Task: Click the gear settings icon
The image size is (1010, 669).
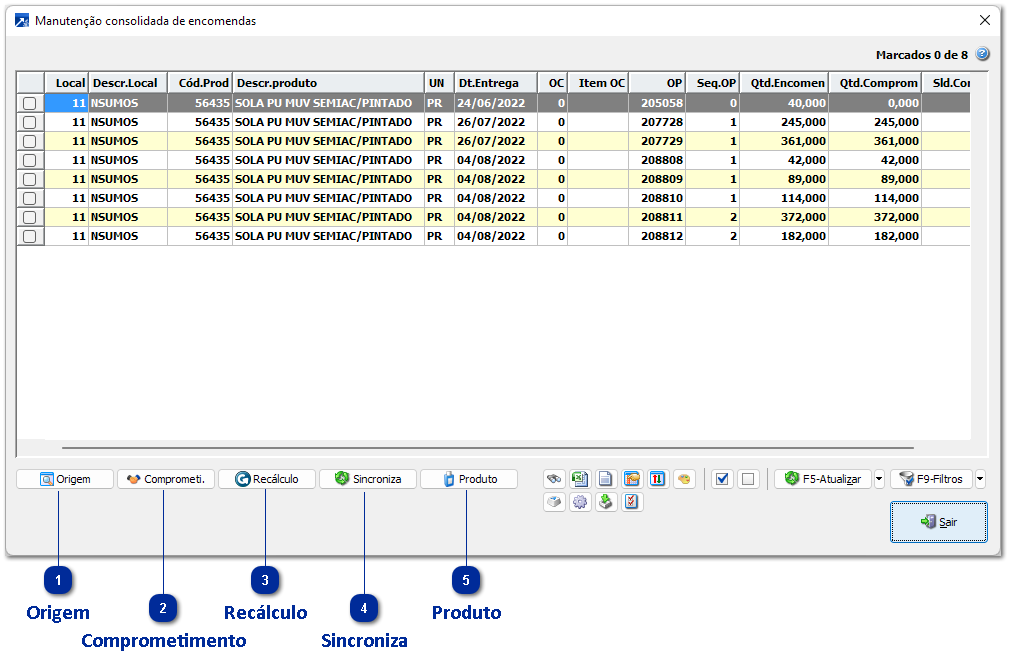Action: point(580,502)
